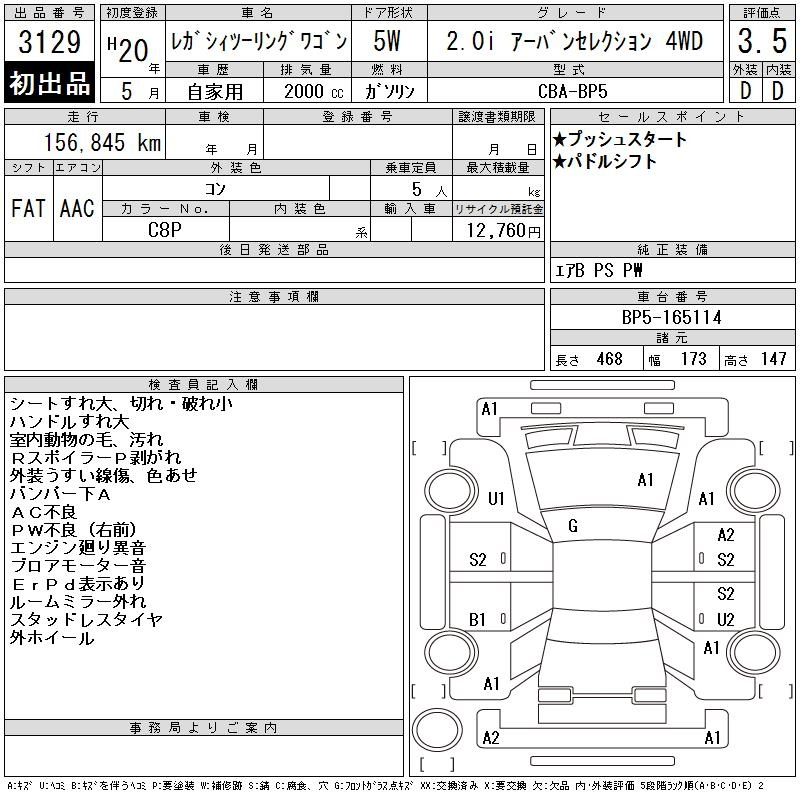Select note 外ホイール

click(x=52, y=638)
